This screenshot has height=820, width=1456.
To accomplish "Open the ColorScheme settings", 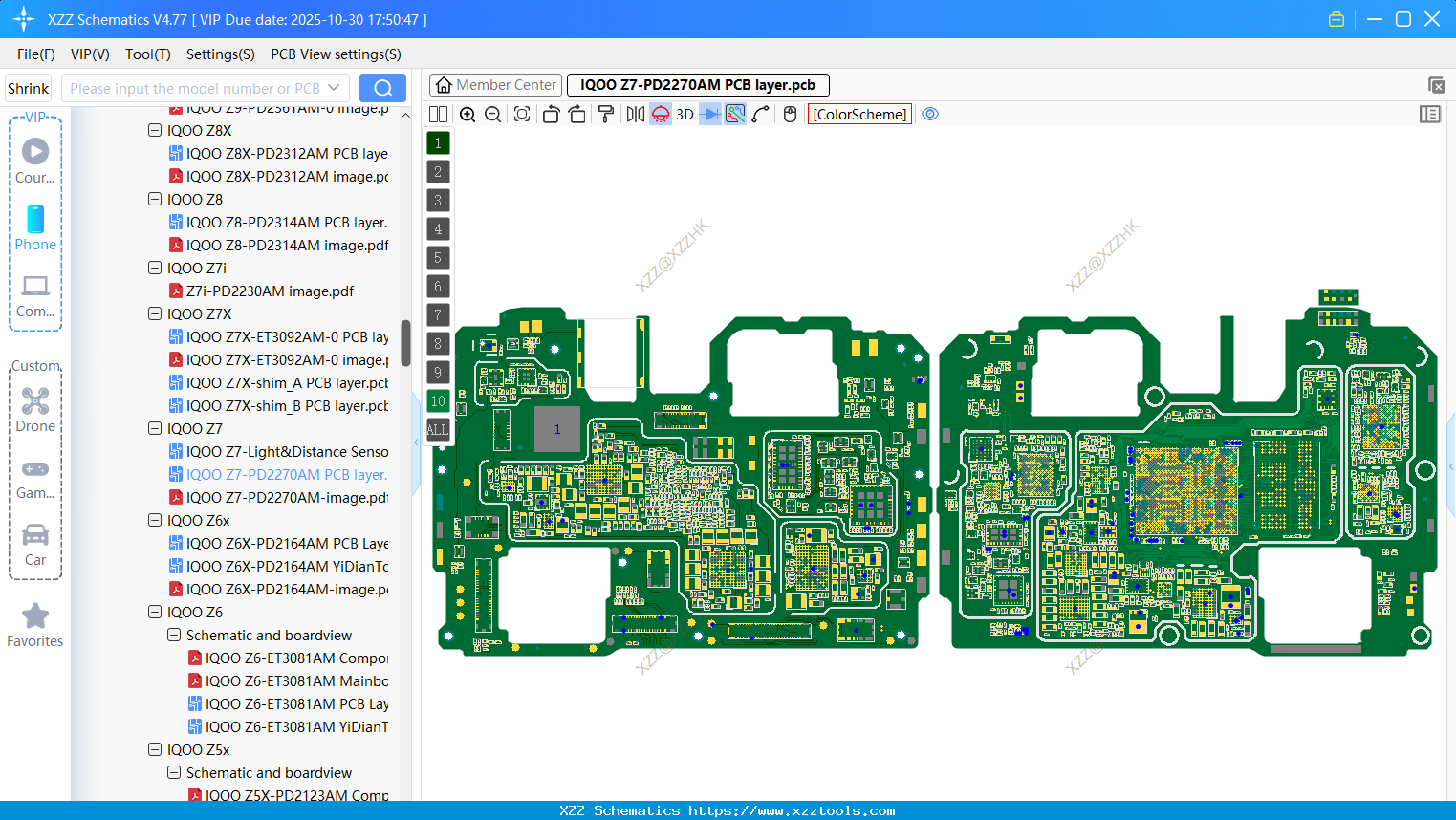I will pyautogui.click(x=858, y=114).
